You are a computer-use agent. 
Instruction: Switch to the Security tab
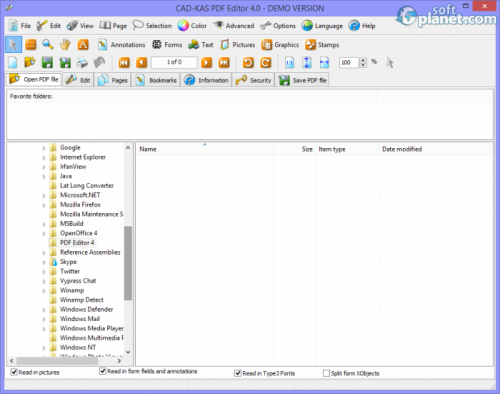tap(253, 80)
